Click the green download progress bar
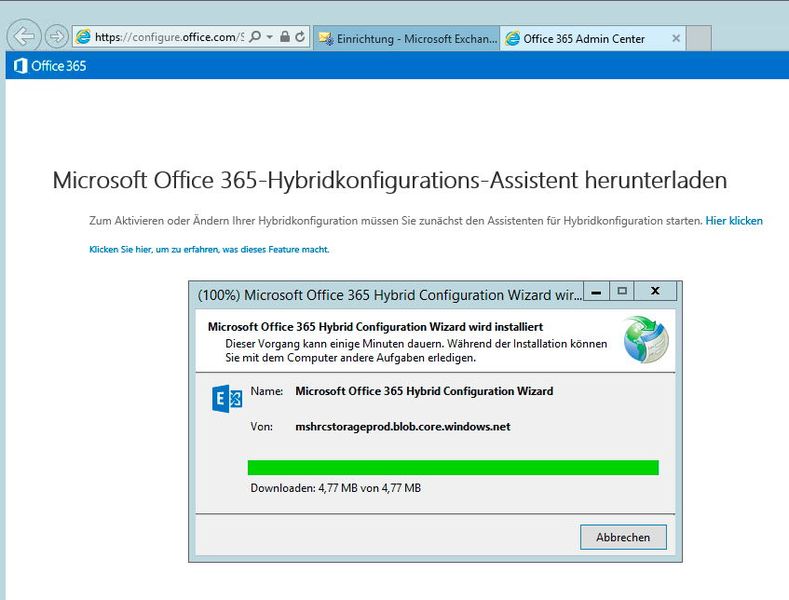Viewport: 789px width, 600px height. pos(453,467)
